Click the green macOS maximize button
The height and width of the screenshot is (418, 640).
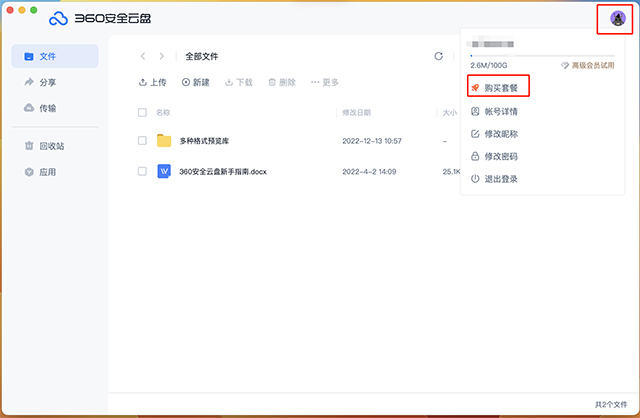pos(34,10)
